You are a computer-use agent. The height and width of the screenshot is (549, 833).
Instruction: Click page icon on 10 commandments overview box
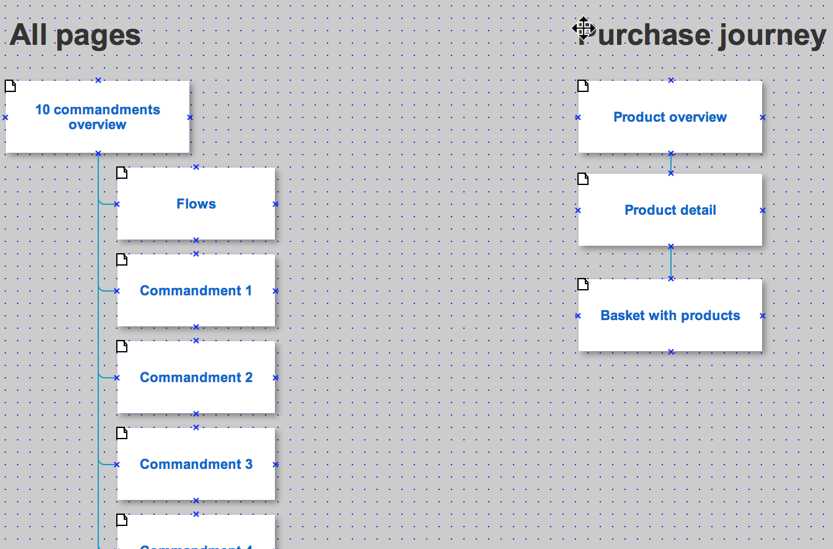(10, 86)
